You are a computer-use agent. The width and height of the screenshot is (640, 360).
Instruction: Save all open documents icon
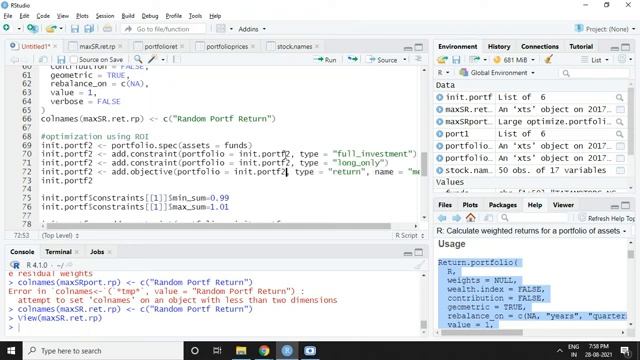[x=89, y=29]
